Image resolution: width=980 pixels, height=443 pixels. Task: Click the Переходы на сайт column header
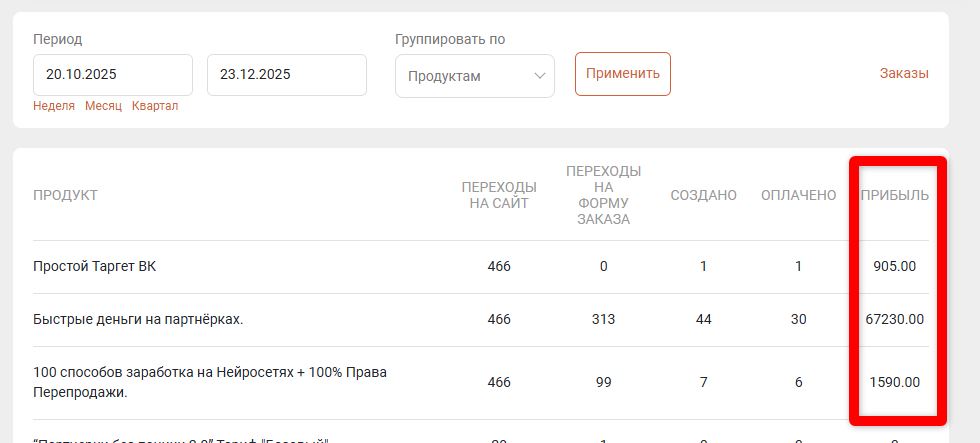(x=498, y=195)
